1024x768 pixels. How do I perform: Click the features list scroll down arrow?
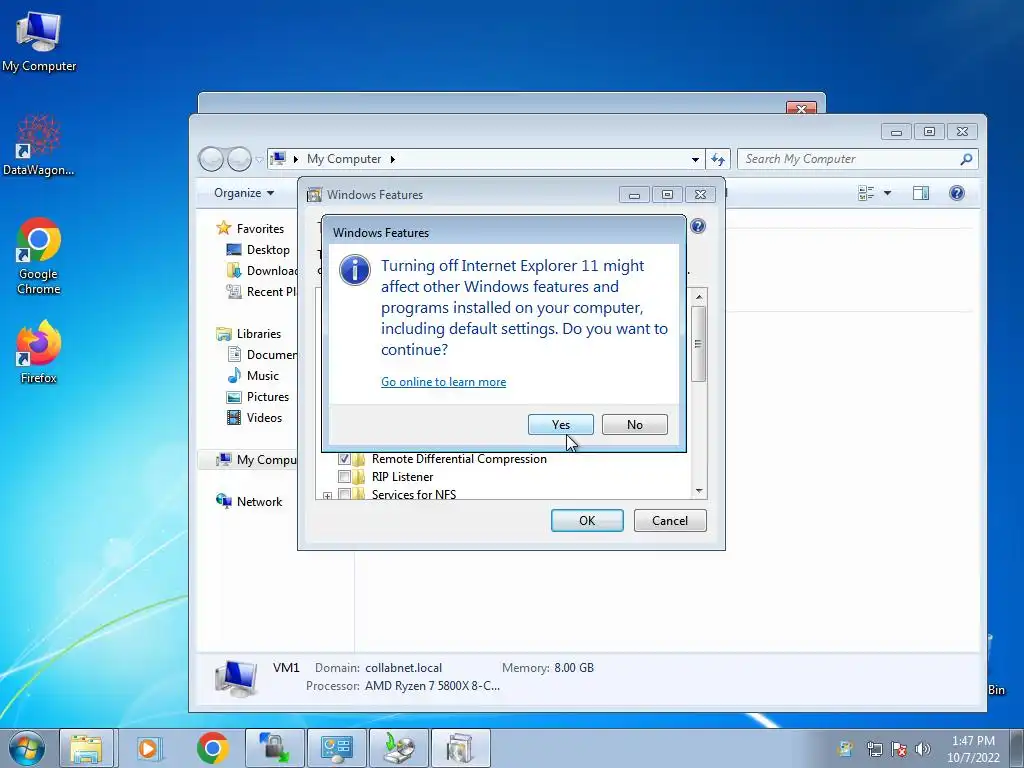[x=699, y=491]
